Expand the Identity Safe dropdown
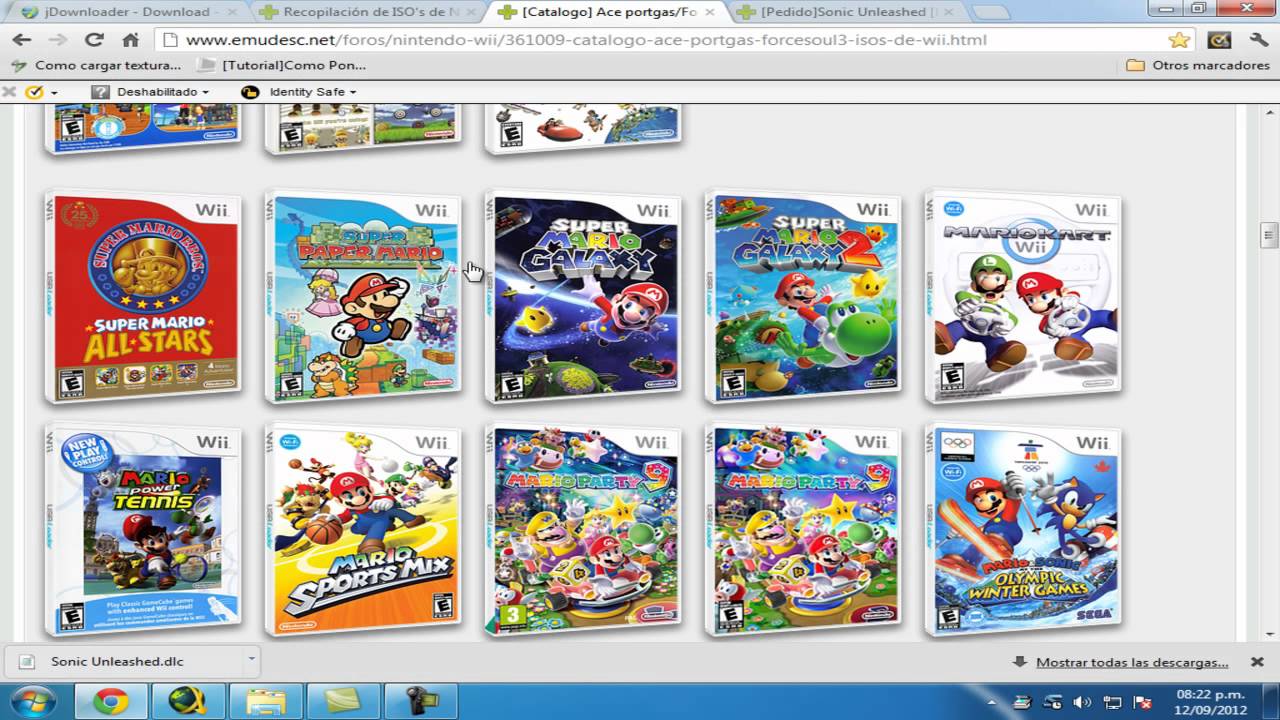Viewport: 1280px width, 720px height. click(x=299, y=92)
